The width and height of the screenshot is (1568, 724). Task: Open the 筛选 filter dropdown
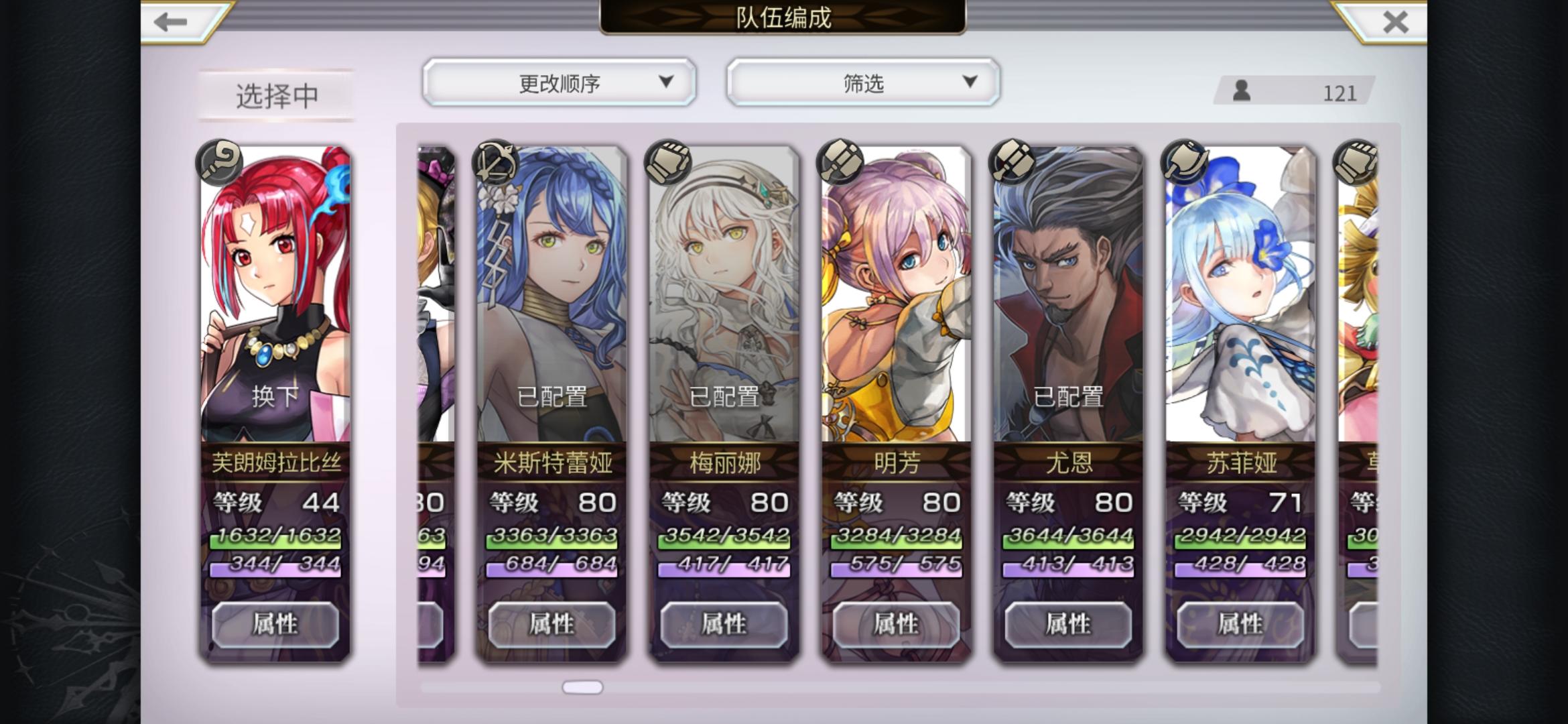(x=863, y=82)
